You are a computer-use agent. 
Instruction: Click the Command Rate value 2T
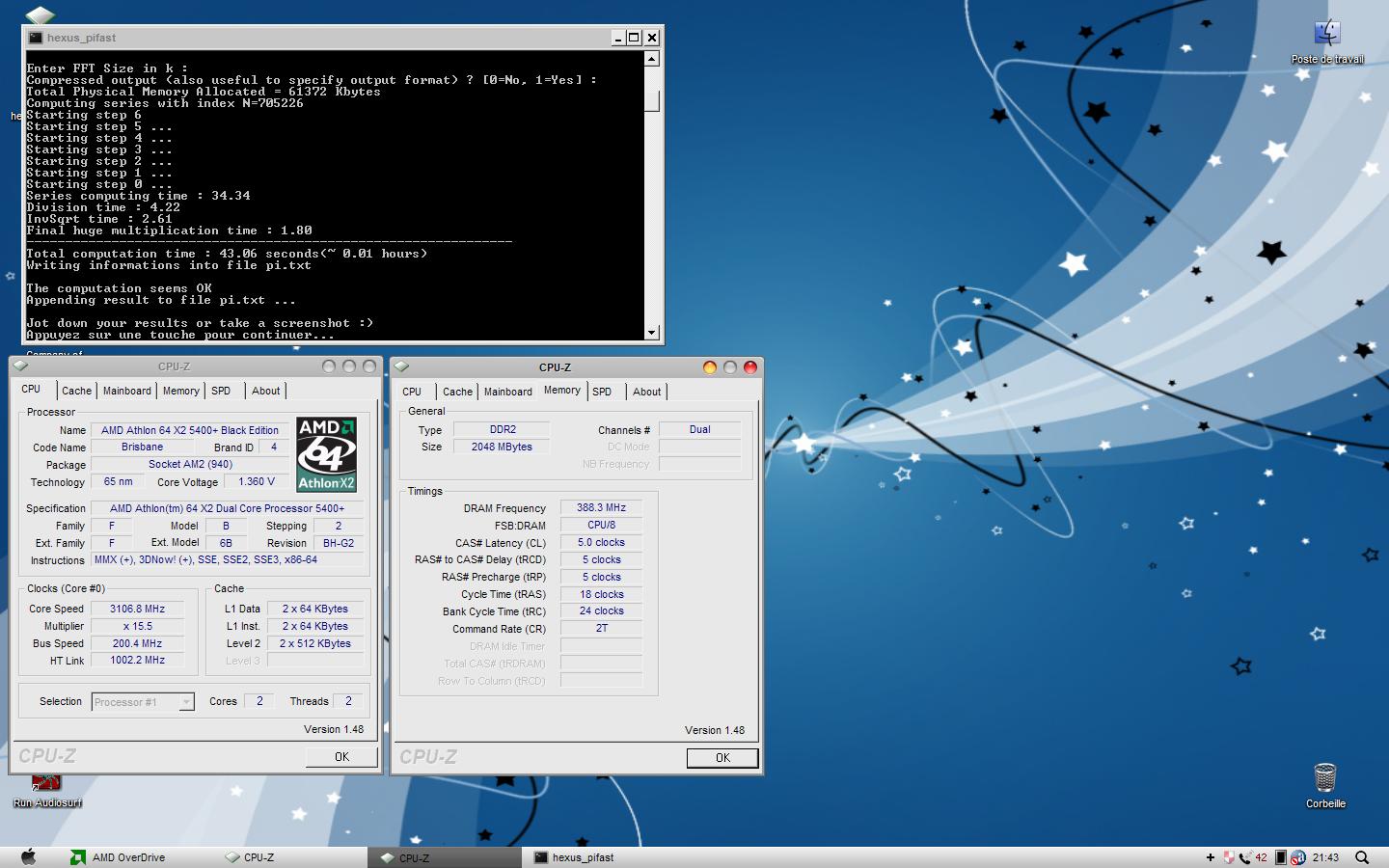click(x=601, y=629)
